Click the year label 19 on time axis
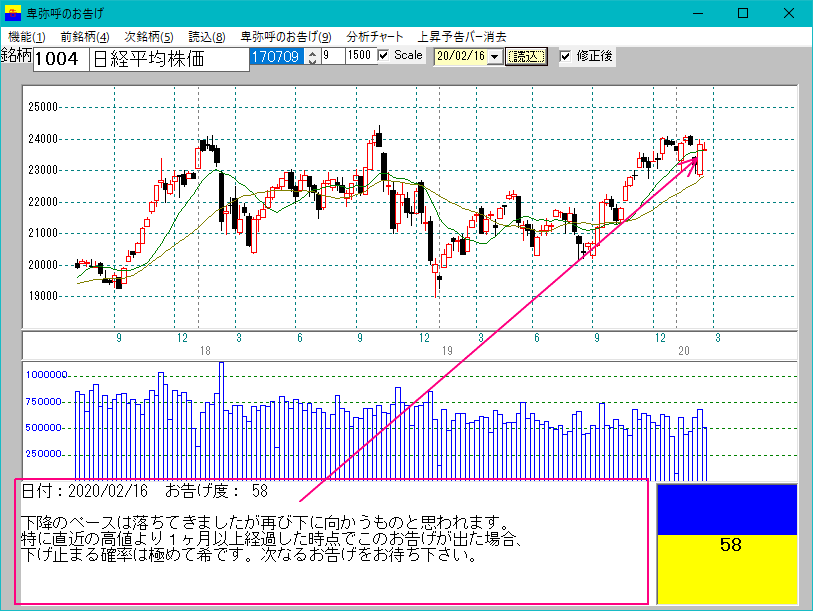 [x=447, y=351]
